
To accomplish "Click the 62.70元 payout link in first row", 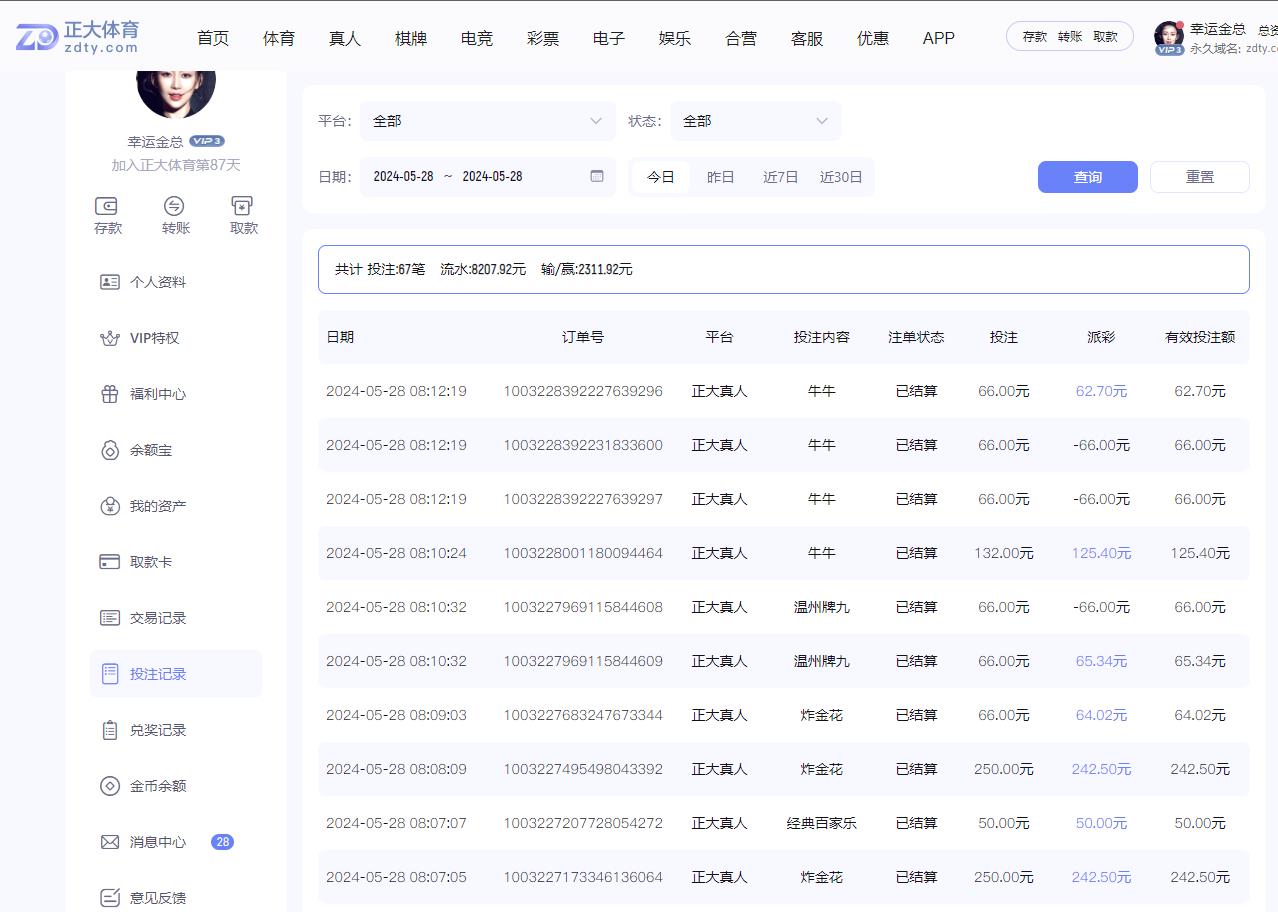I will click(1100, 391).
